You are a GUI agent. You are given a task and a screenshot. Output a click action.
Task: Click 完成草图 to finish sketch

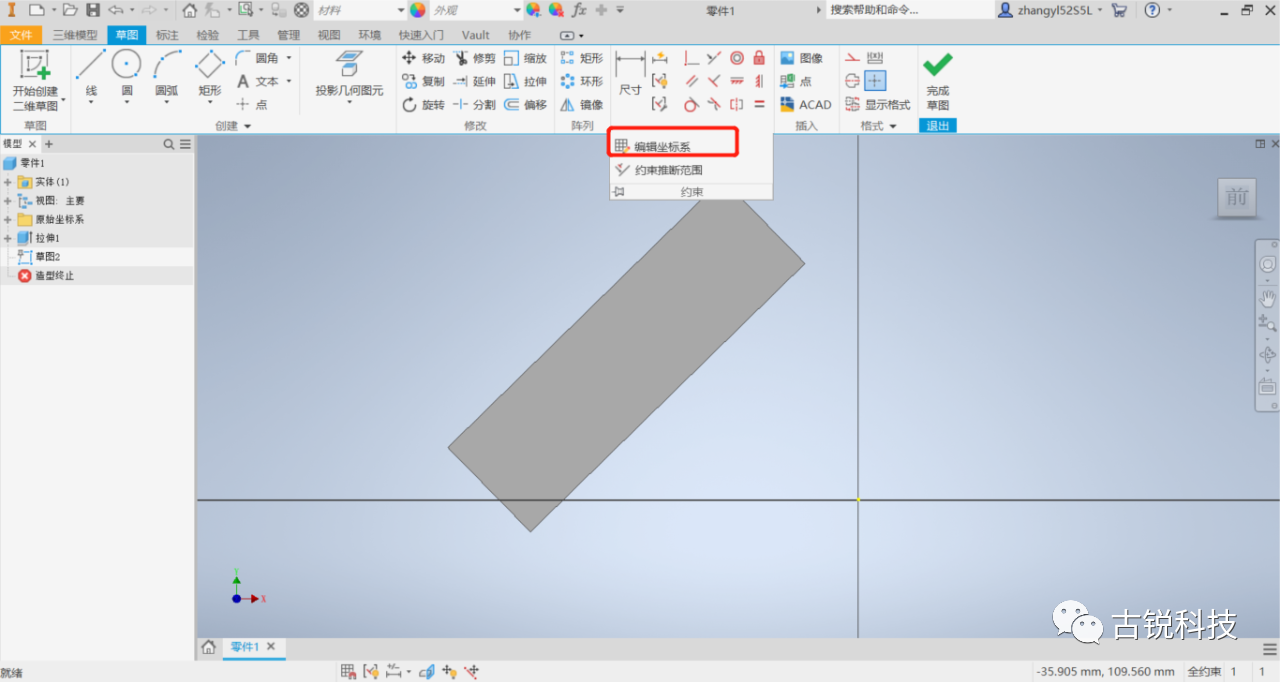click(937, 82)
